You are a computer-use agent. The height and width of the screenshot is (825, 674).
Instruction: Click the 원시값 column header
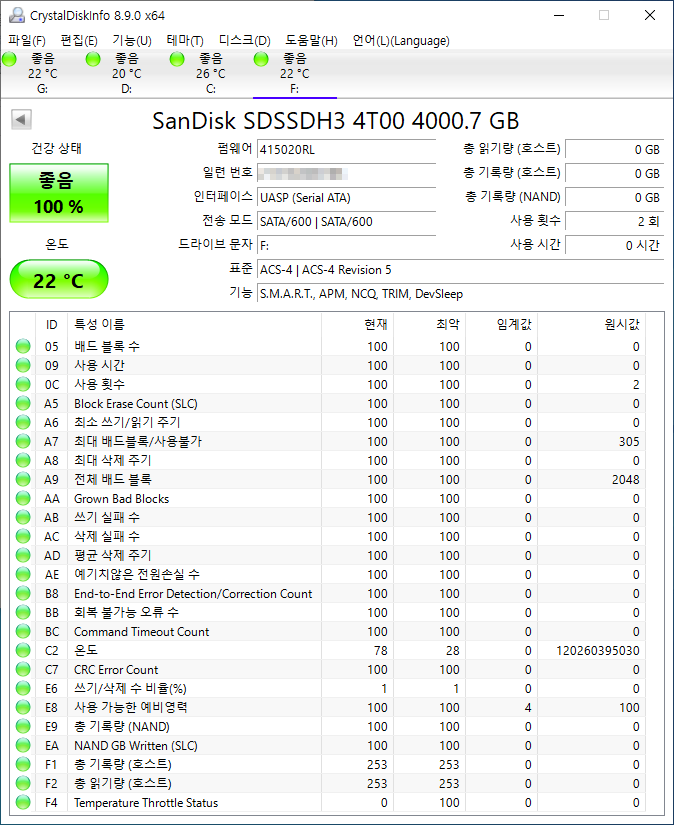coord(591,325)
